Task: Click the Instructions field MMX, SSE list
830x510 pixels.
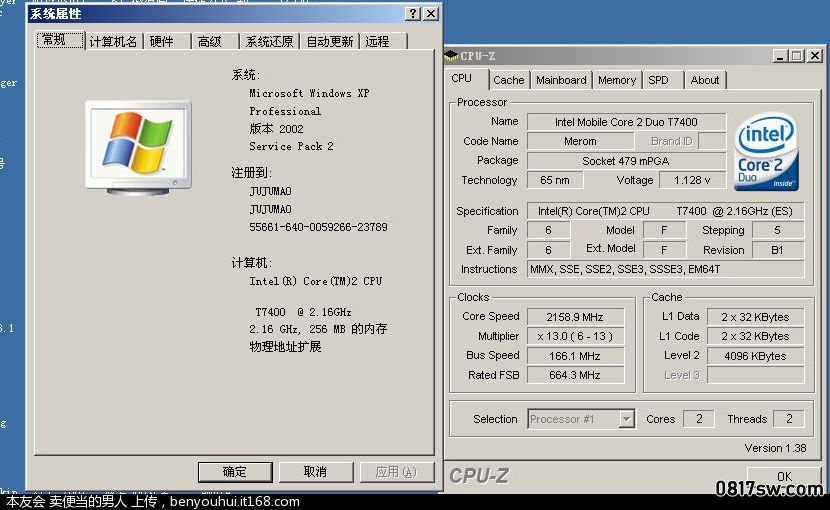Action: tap(665, 269)
